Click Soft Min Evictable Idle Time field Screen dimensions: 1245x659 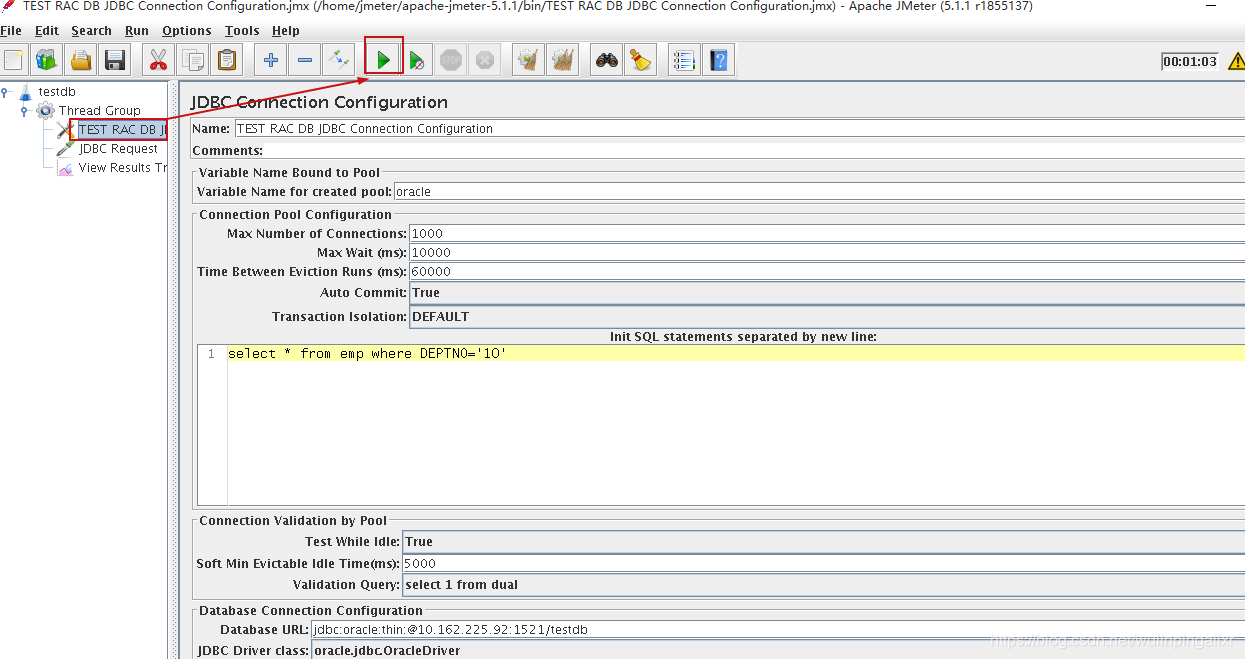(x=823, y=563)
